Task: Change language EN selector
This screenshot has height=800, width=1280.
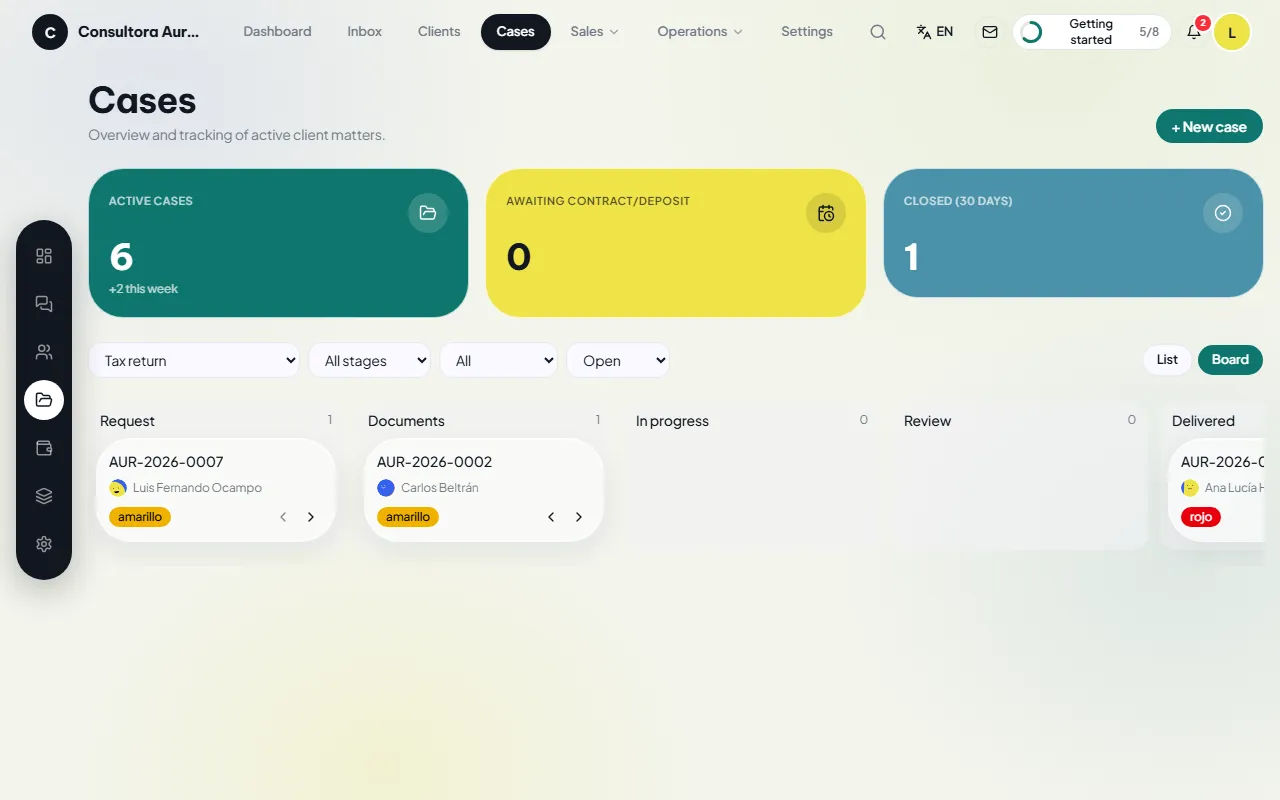Action: (x=935, y=32)
